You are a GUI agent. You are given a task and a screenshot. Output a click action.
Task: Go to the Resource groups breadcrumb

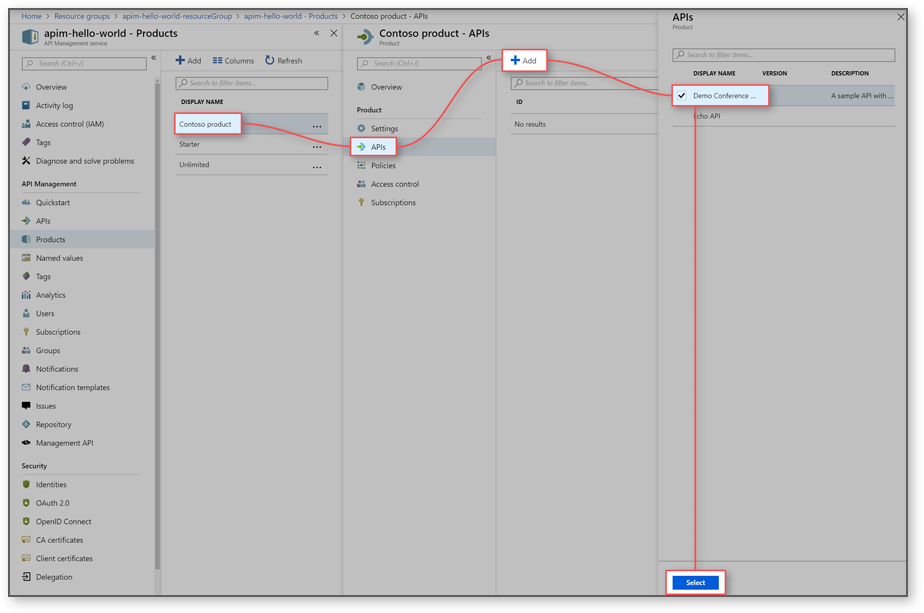tap(82, 17)
